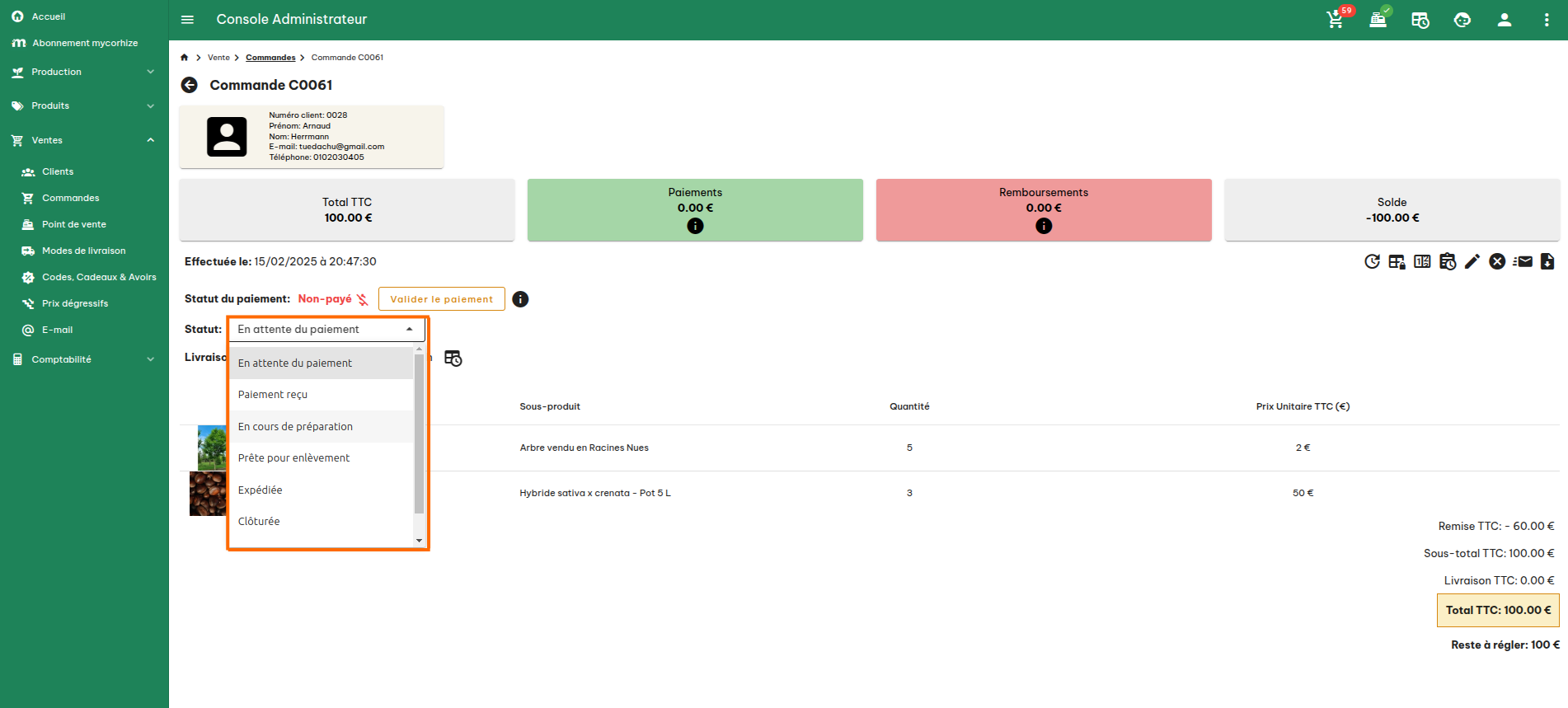Screen dimensions: 1568x708
Task: Open Abonnement mycorhize in sidebar
Action: (x=84, y=43)
